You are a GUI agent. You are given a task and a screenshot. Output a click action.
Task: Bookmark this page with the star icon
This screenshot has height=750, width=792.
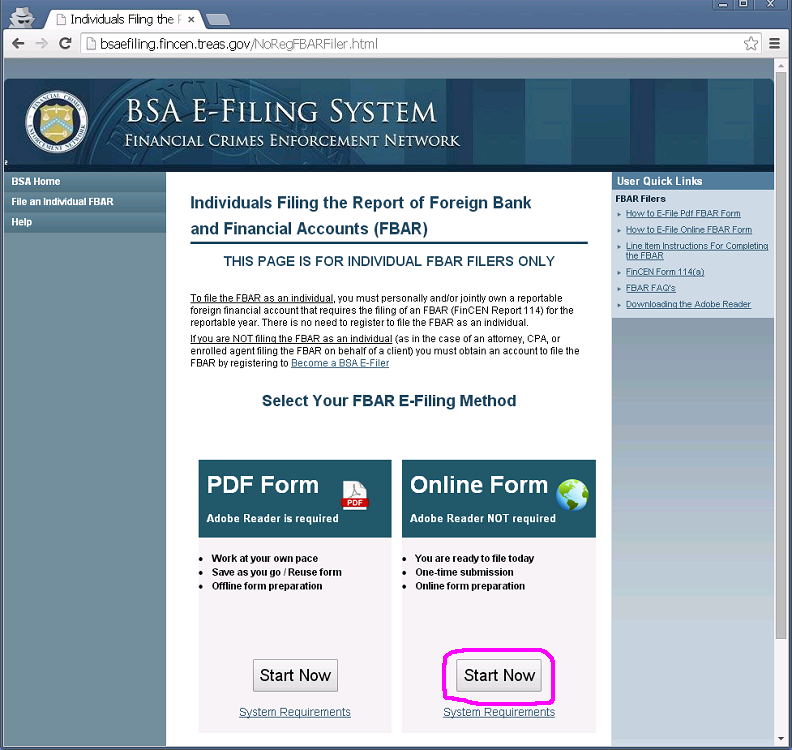pyautogui.click(x=751, y=43)
